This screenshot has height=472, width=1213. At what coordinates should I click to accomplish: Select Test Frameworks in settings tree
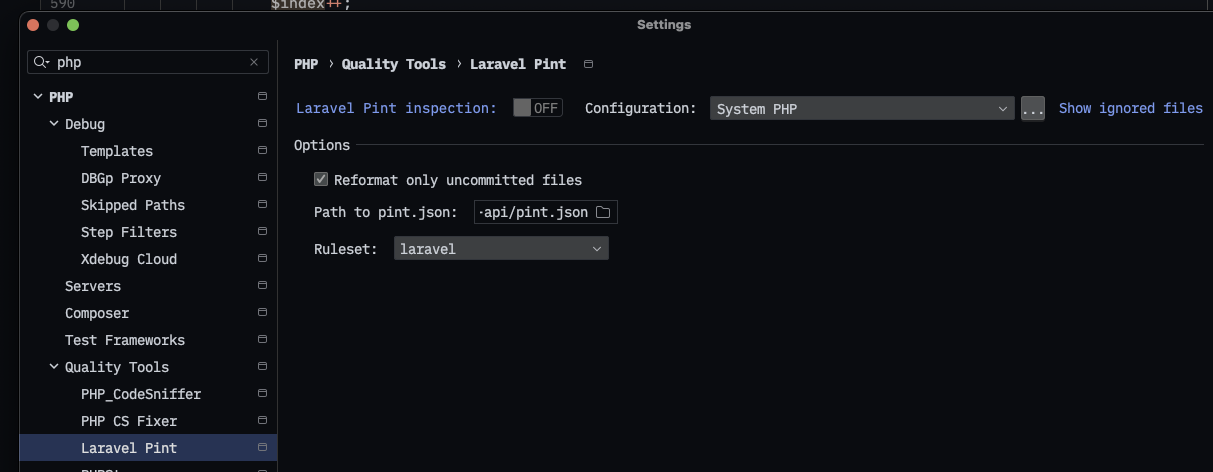click(x=125, y=340)
